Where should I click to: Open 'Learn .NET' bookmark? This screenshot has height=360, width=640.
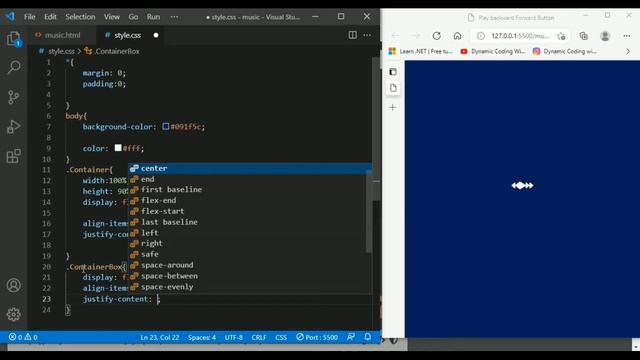[x=421, y=51]
